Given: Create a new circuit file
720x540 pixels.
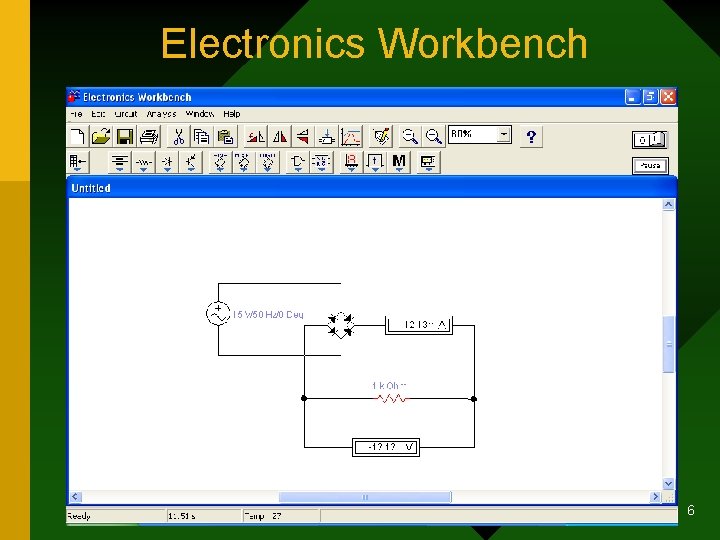Looking at the screenshot, I should pyautogui.click(x=77, y=136).
